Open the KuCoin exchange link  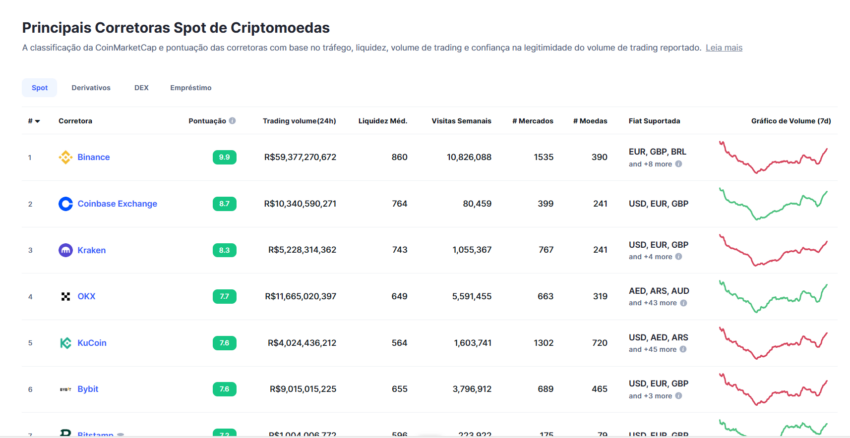[92, 343]
